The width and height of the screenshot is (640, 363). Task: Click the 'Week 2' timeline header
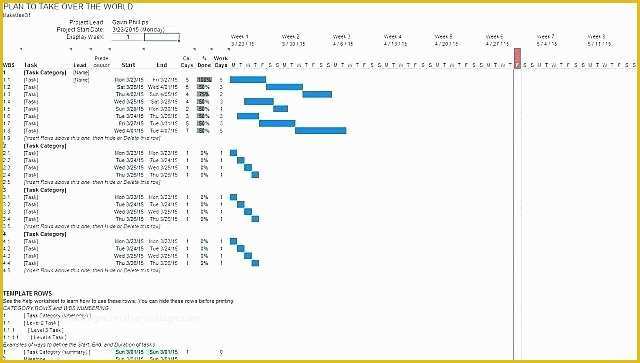point(291,37)
